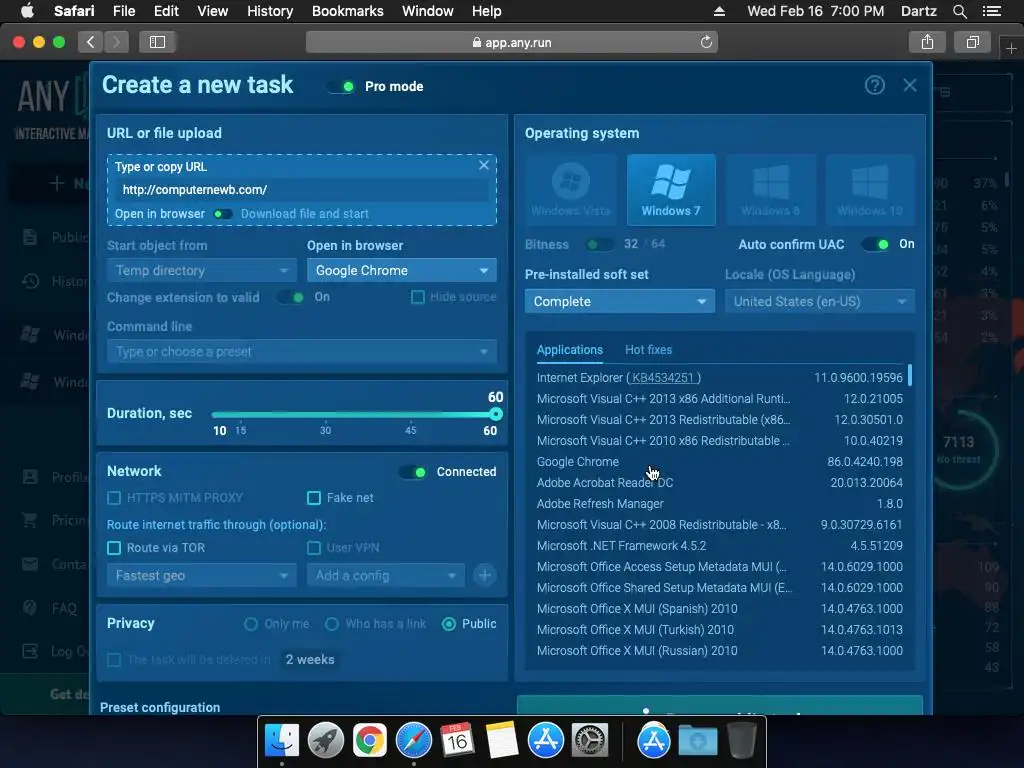Viewport: 1024px width, 768px height.
Task: Toggle Pro mode switch
Action: [x=342, y=86]
